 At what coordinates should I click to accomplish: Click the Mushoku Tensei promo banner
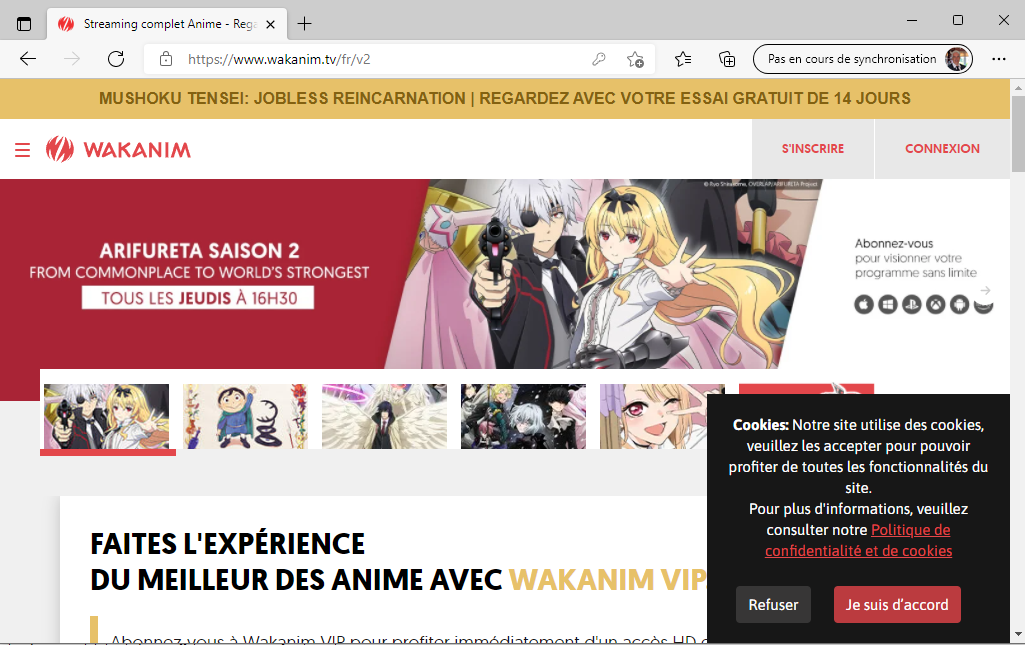(x=505, y=99)
